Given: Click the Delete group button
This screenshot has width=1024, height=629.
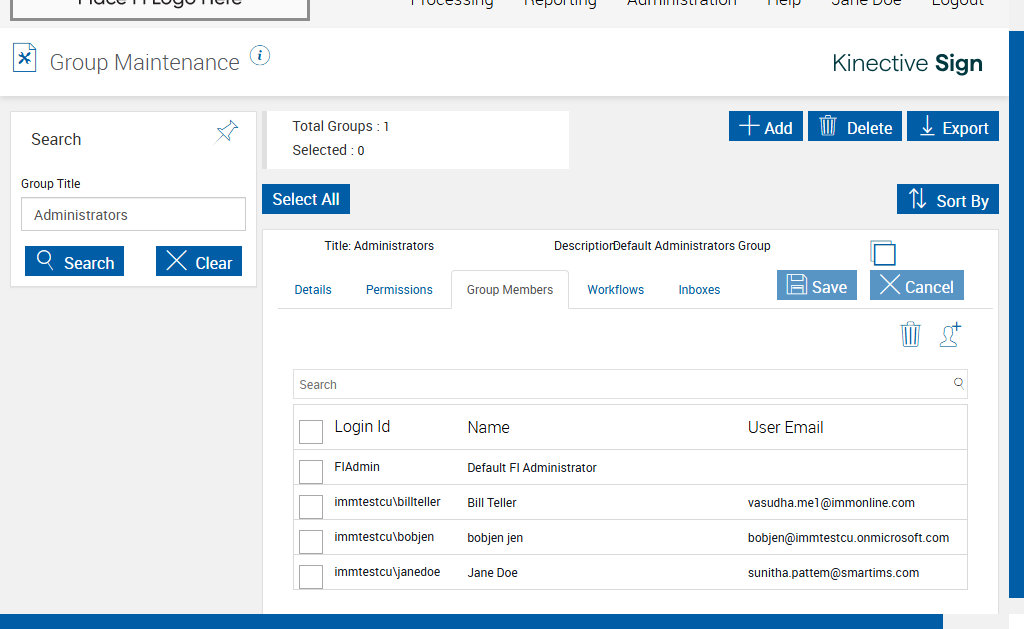Looking at the screenshot, I should tap(855, 126).
